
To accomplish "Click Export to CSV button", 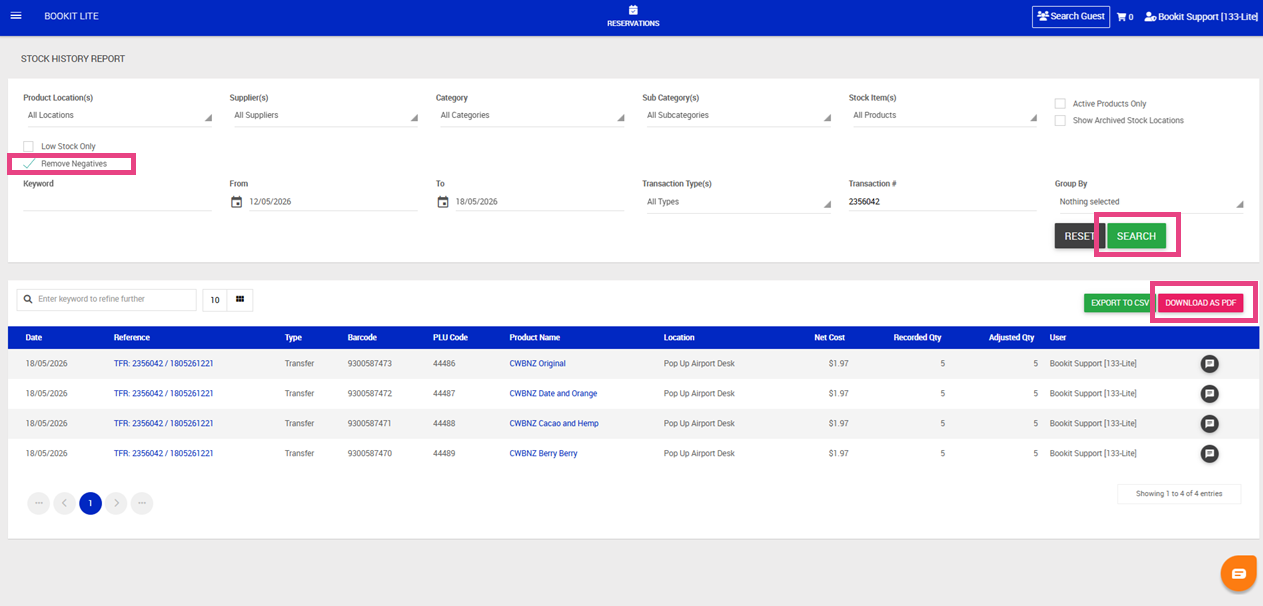I will tap(1119, 303).
